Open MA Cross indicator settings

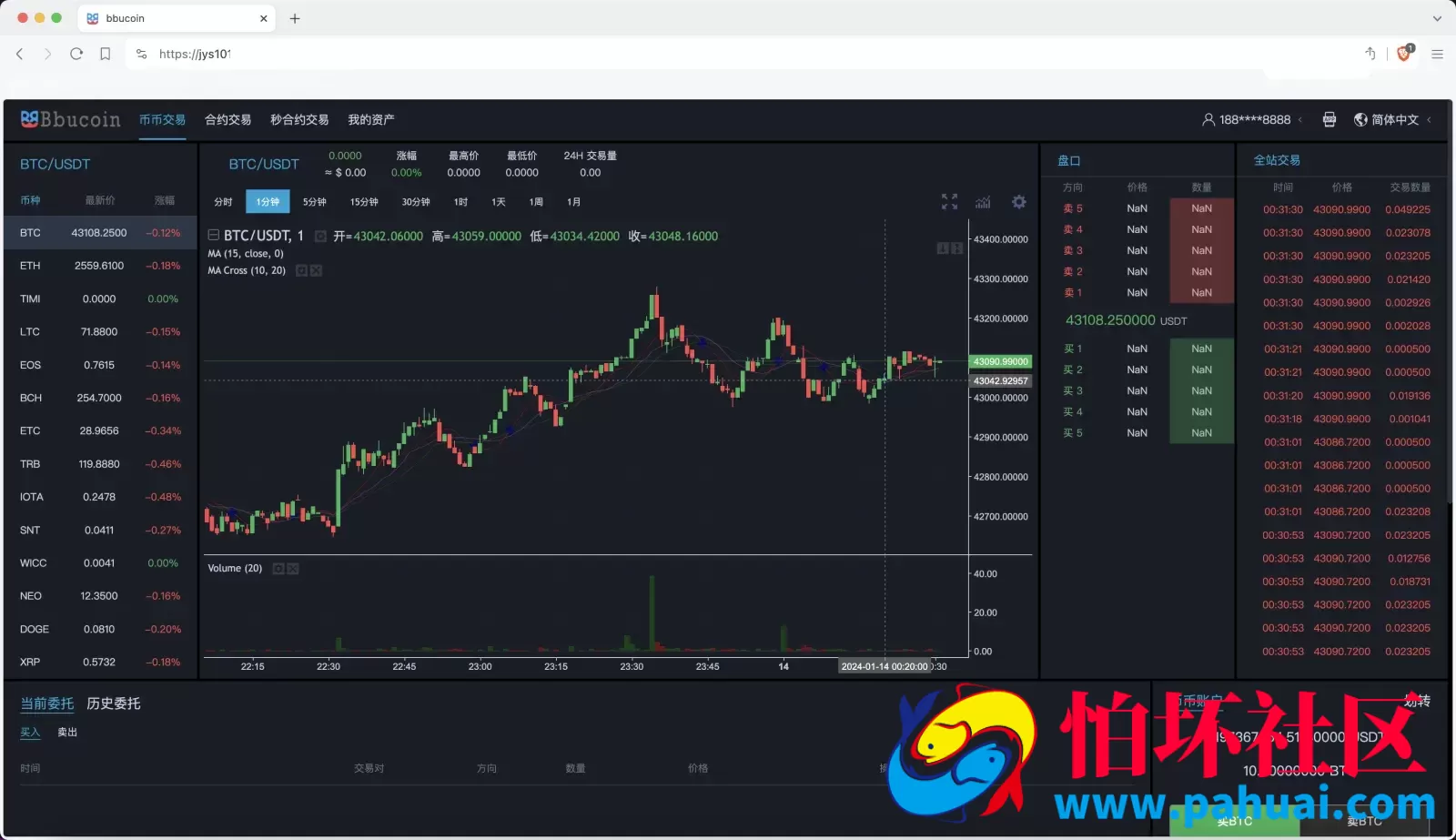click(x=301, y=270)
